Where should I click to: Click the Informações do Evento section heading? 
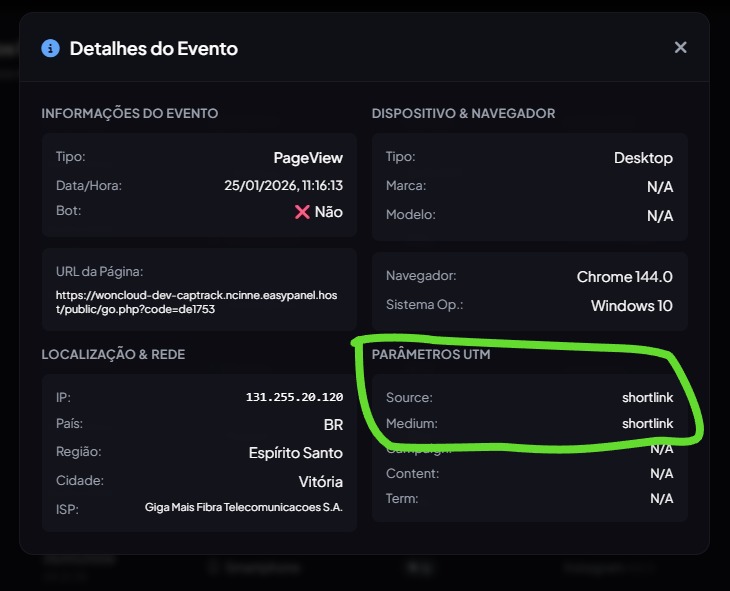130,113
